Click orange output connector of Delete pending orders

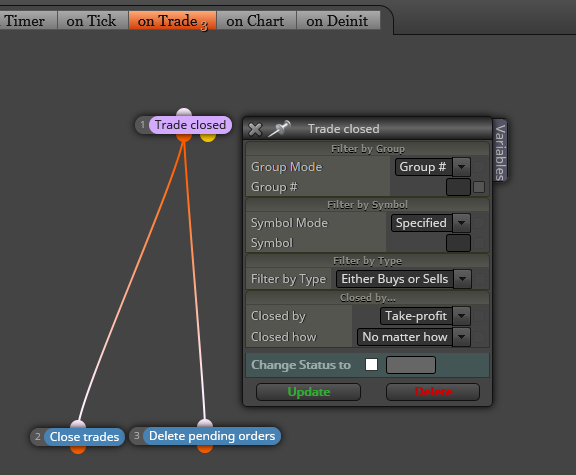(205, 449)
